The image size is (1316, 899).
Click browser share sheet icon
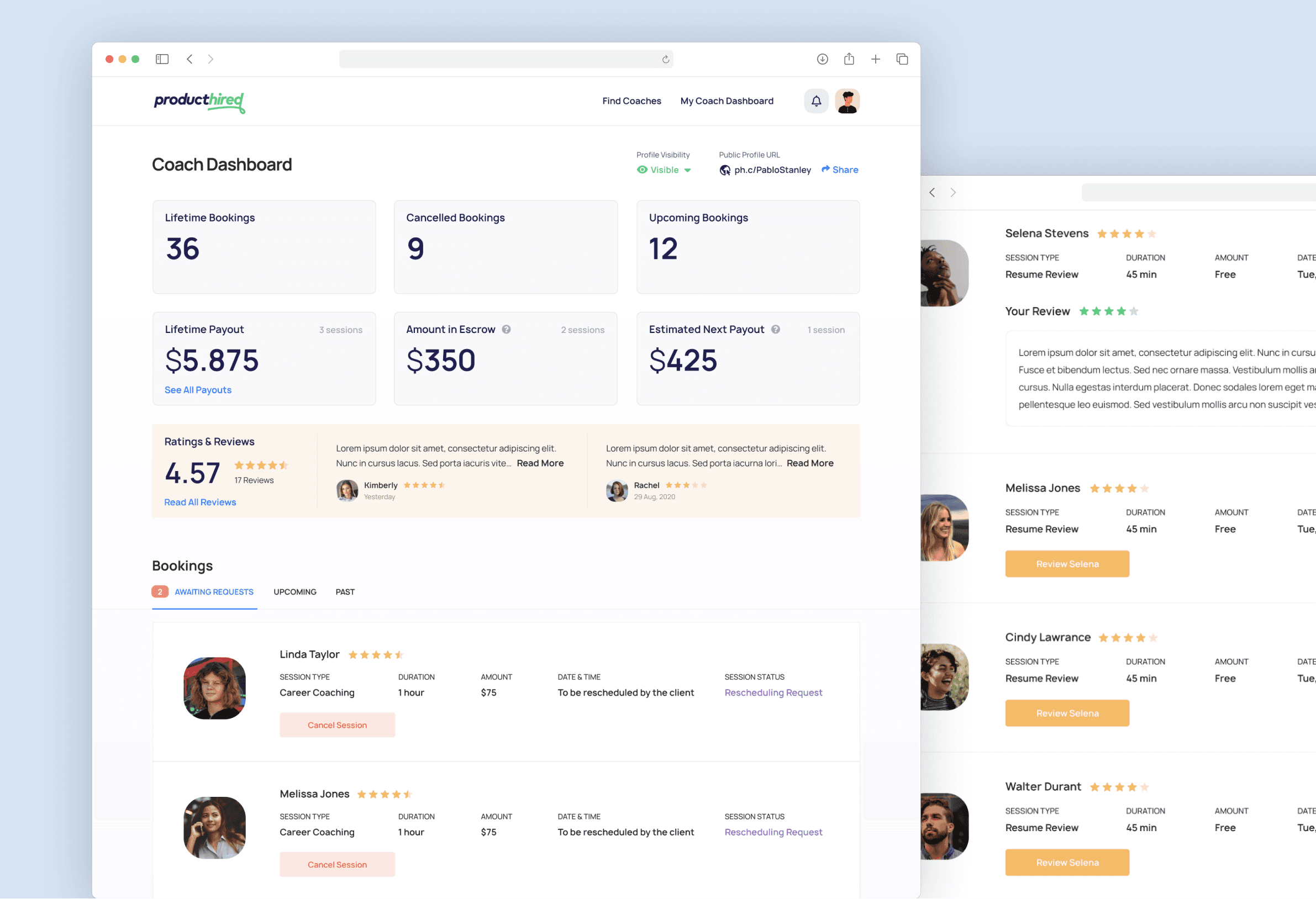click(x=848, y=59)
